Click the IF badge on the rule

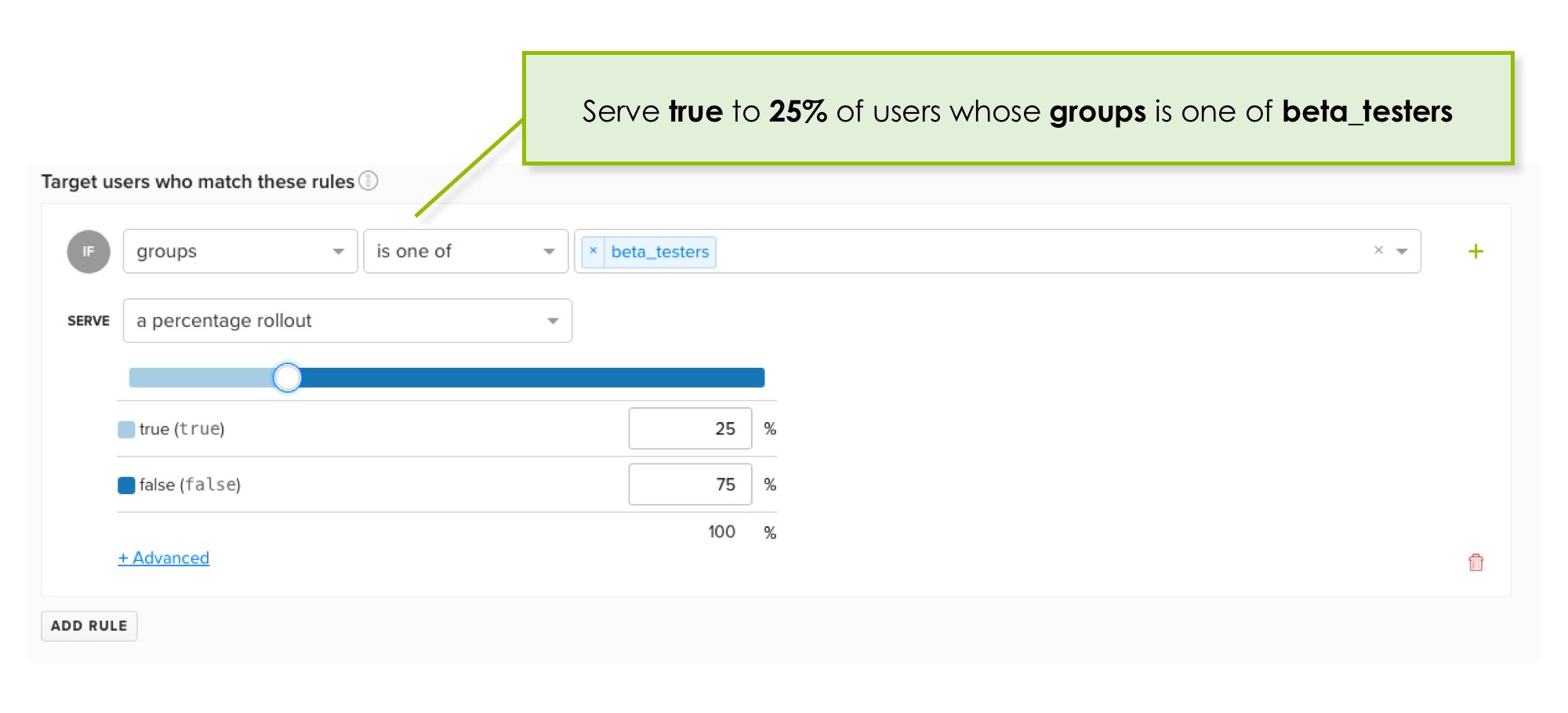[x=89, y=251]
